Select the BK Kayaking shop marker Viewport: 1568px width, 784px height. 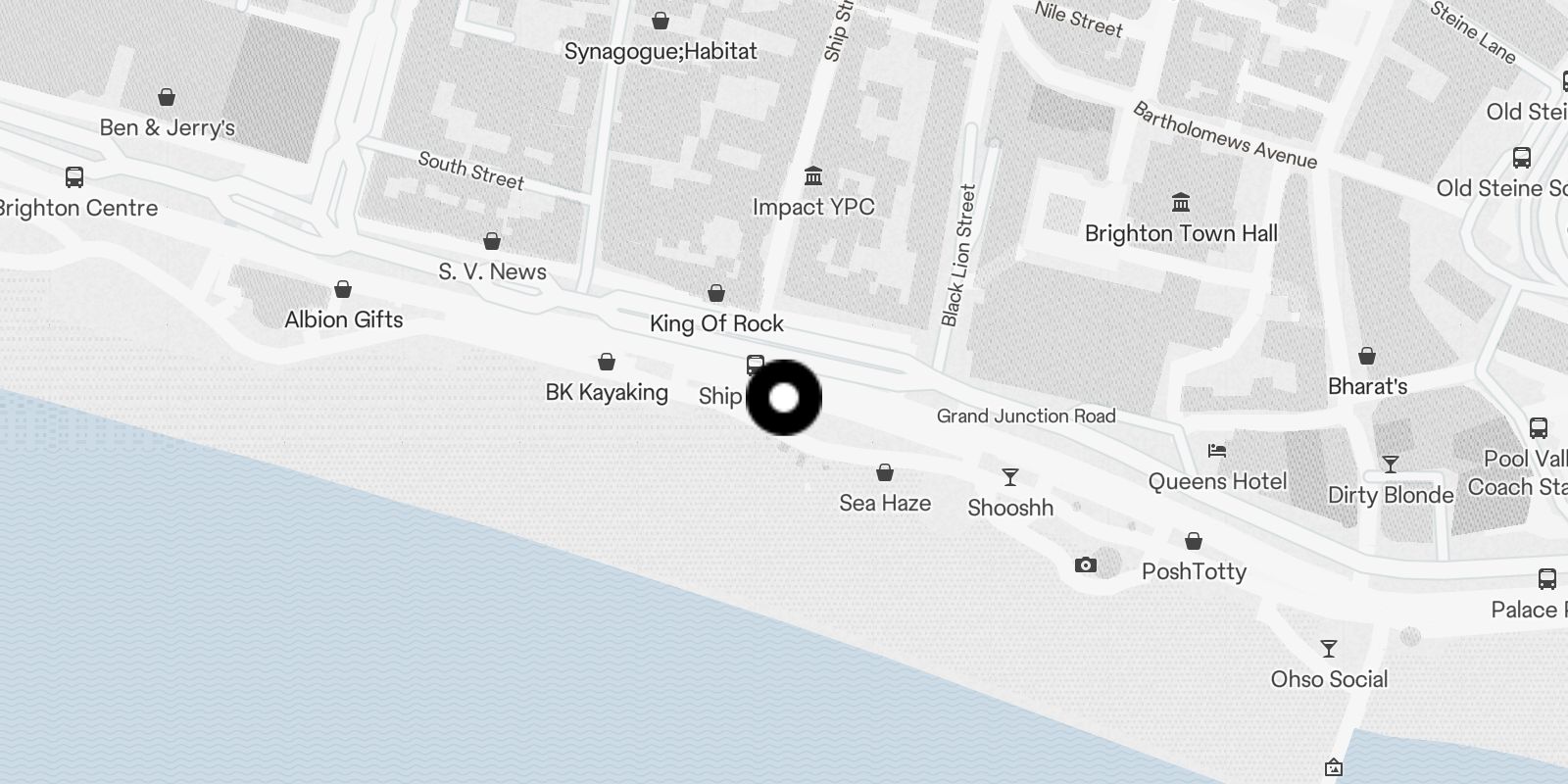[x=607, y=362]
